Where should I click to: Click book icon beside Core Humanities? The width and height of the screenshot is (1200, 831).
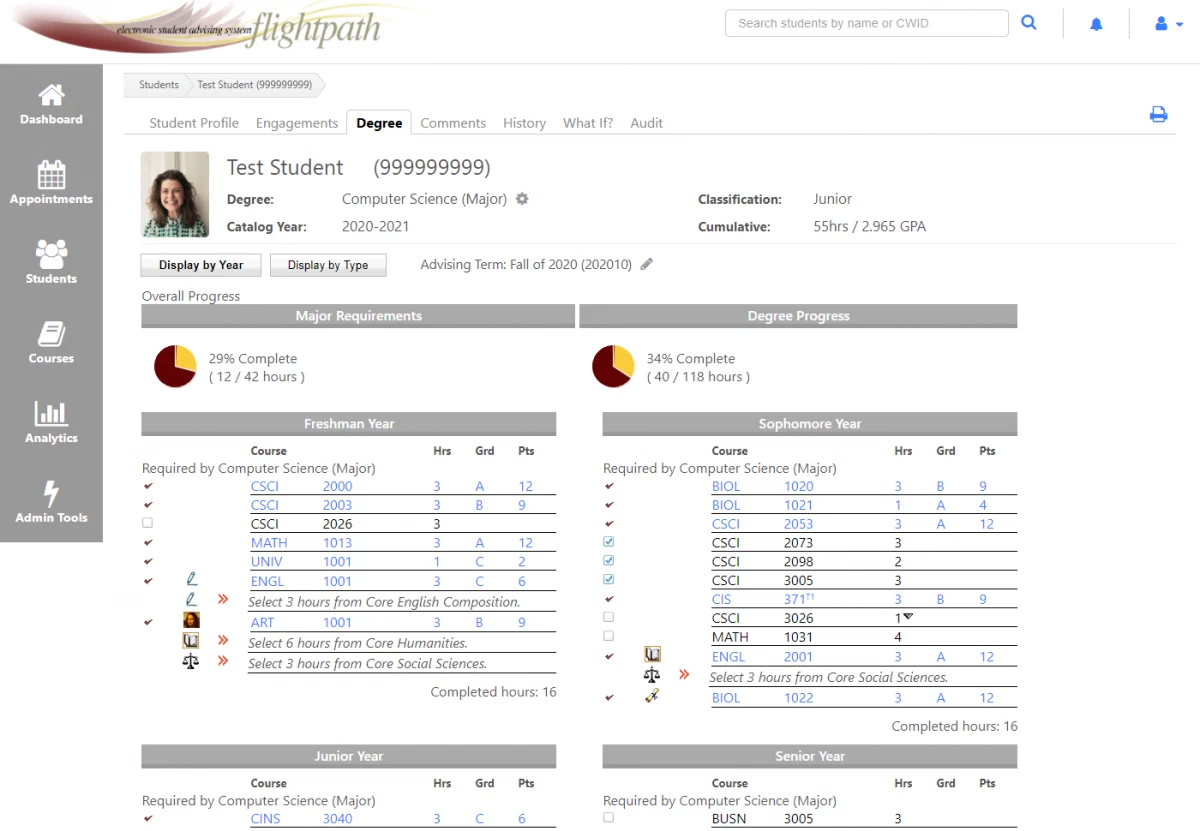click(191, 641)
